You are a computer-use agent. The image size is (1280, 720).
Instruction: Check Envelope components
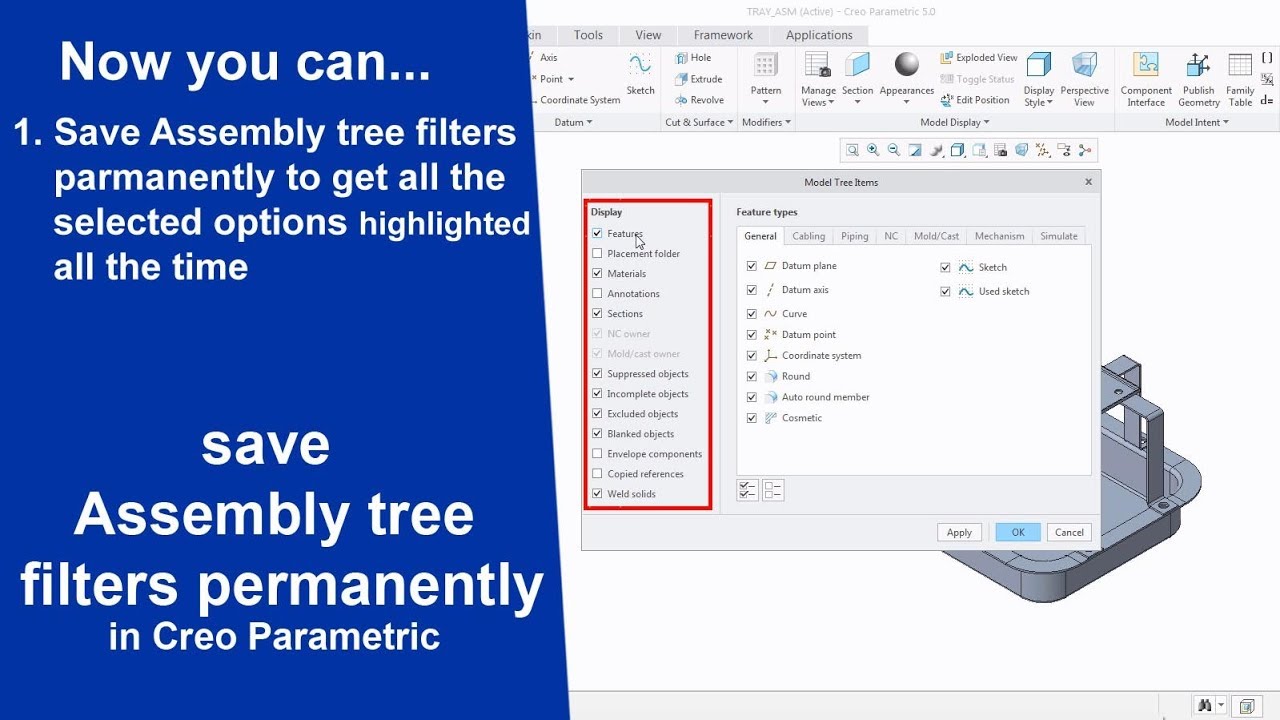[597, 454]
